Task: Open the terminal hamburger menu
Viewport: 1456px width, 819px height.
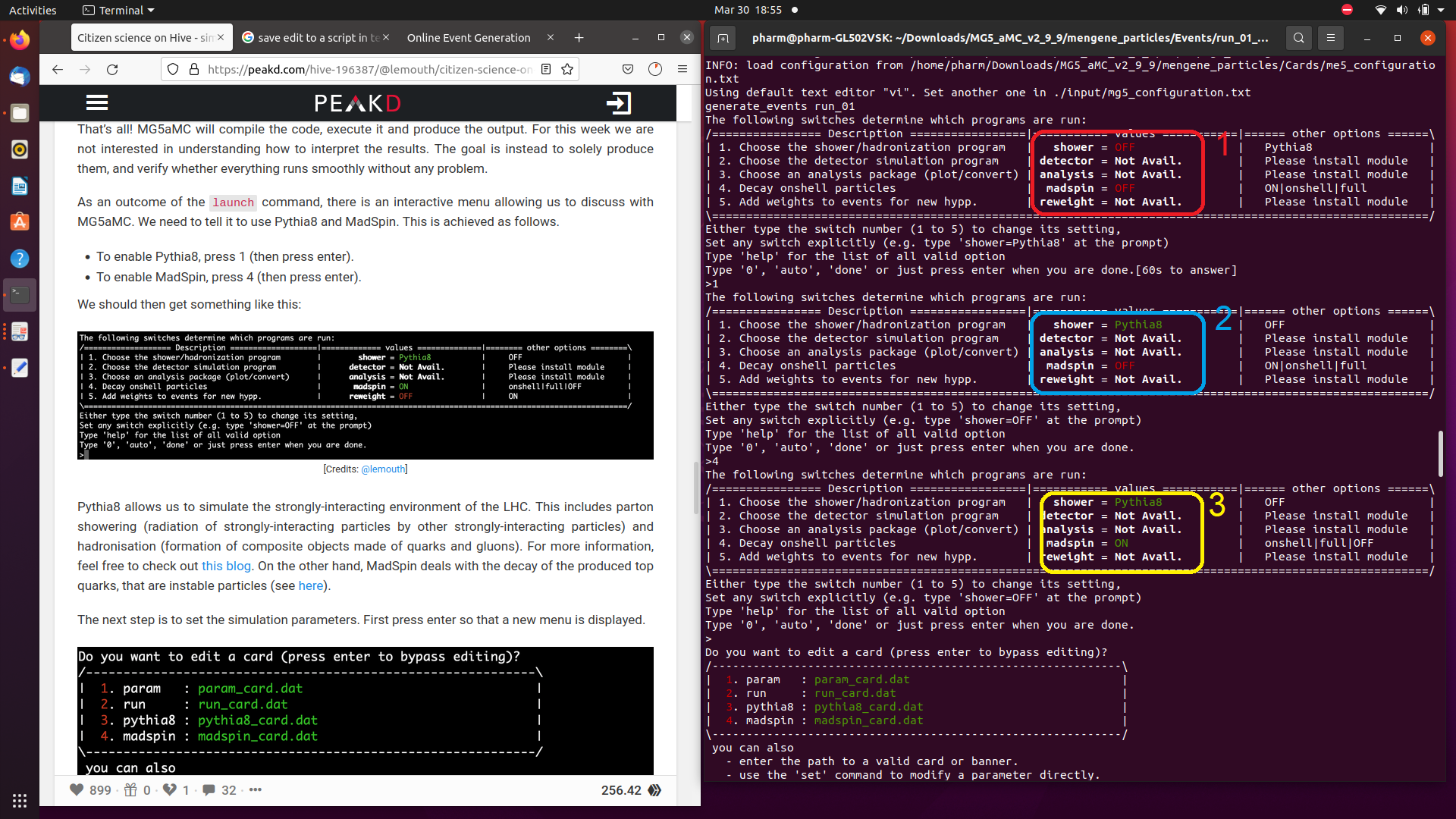Action: tap(1331, 37)
